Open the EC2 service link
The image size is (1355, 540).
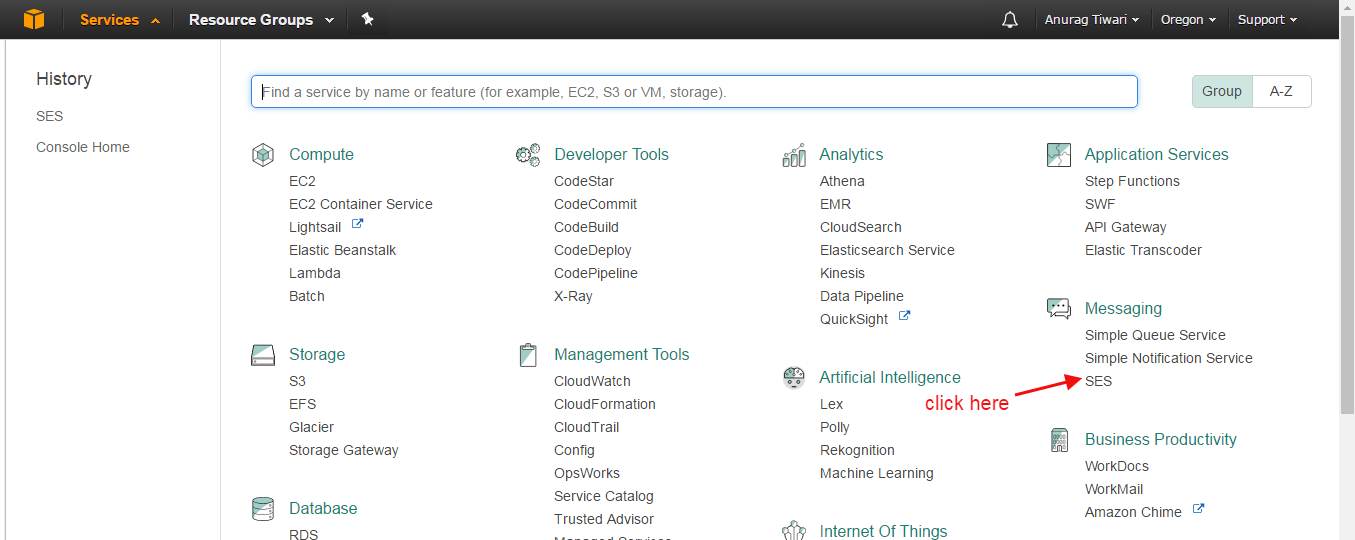[x=302, y=181]
